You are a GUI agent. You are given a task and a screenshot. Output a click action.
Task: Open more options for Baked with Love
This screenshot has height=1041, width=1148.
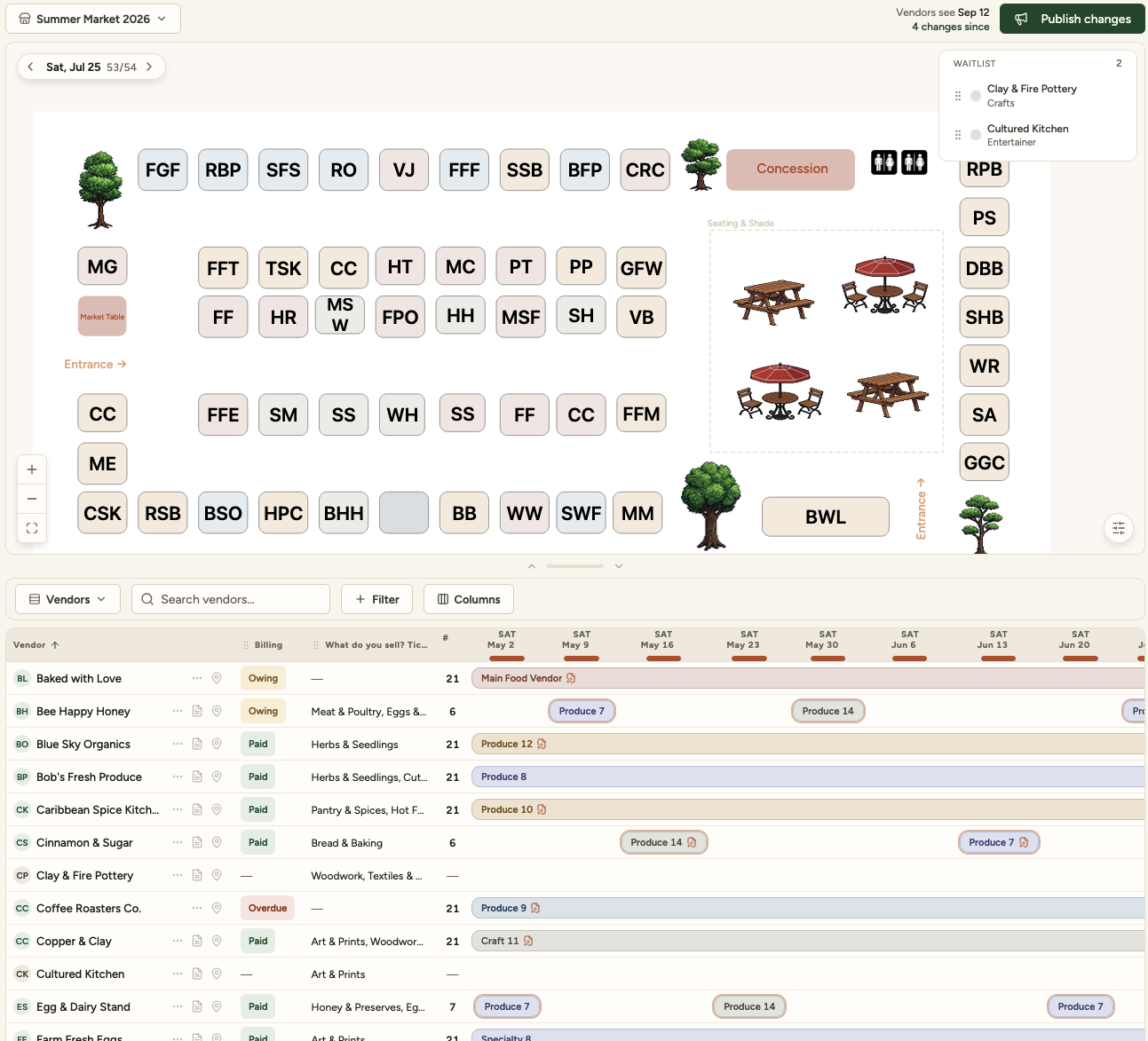tap(197, 678)
